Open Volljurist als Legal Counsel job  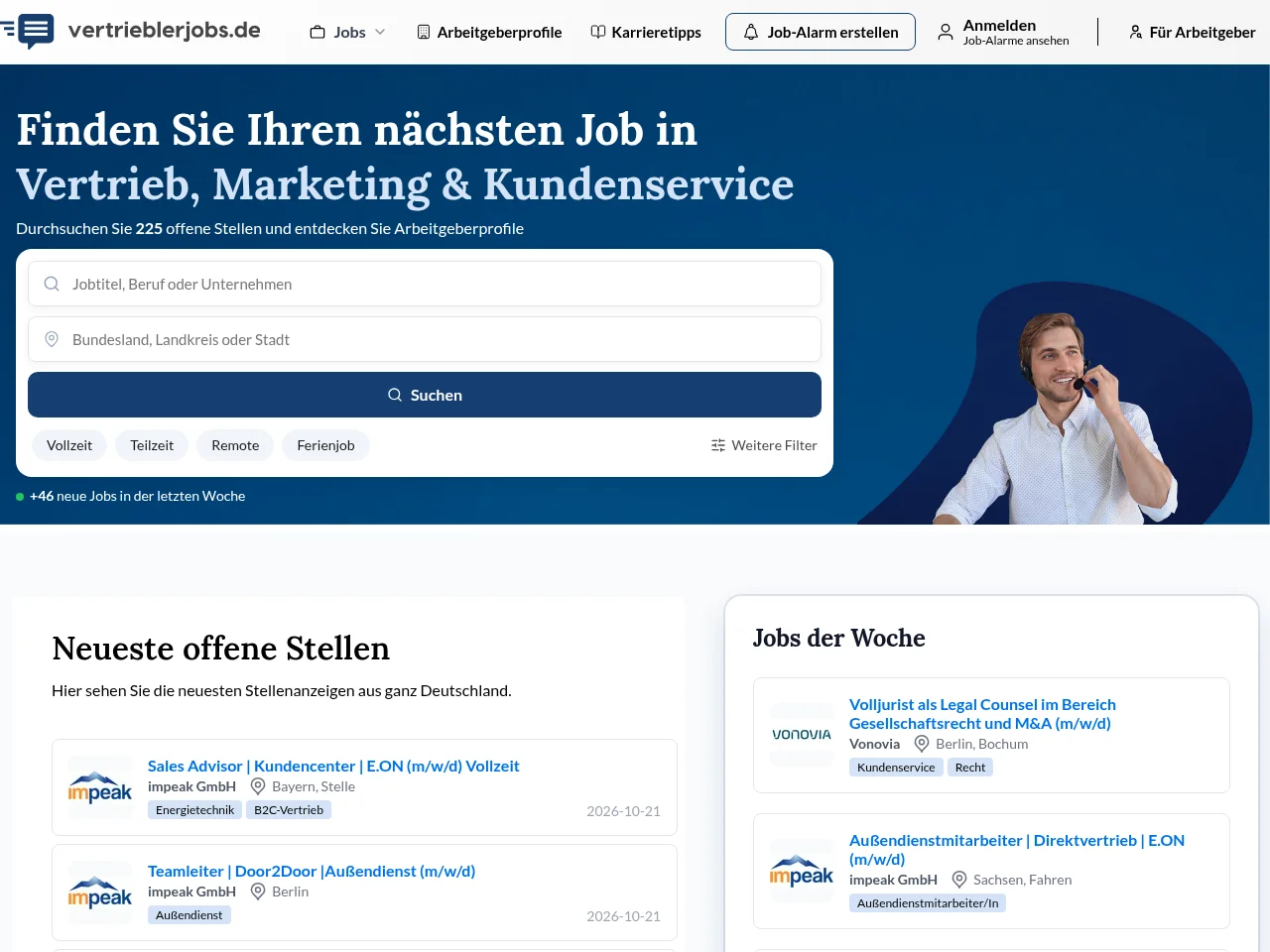coord(982,714)
